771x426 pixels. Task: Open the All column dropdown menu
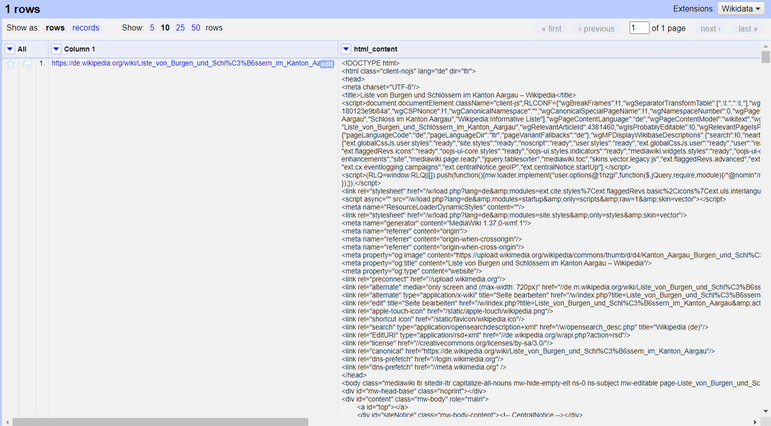[x=9, y=48]
